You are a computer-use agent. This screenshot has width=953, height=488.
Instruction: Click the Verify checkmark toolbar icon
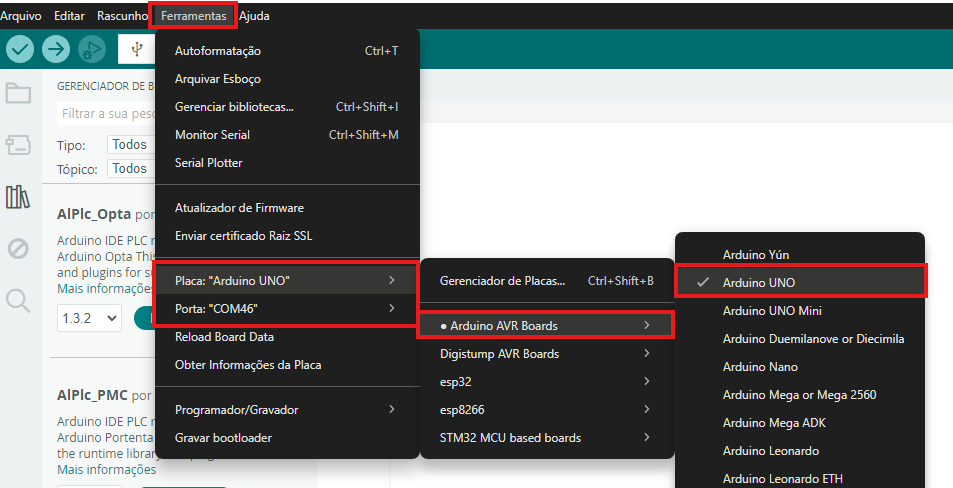19,49
